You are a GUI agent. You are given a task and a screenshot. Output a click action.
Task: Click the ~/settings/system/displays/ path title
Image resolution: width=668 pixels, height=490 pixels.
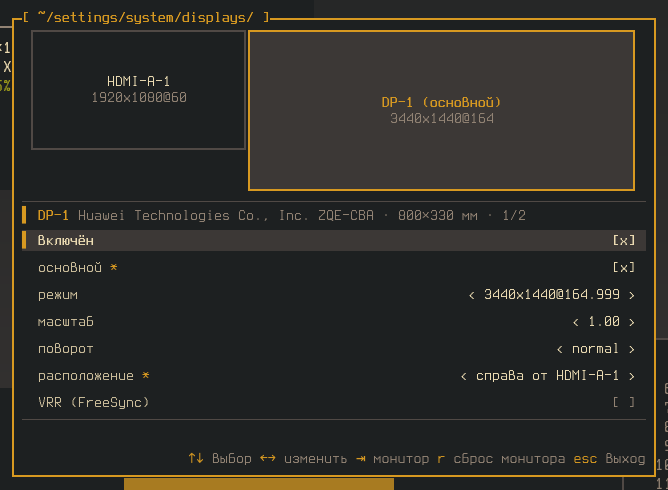click(146, 17)
